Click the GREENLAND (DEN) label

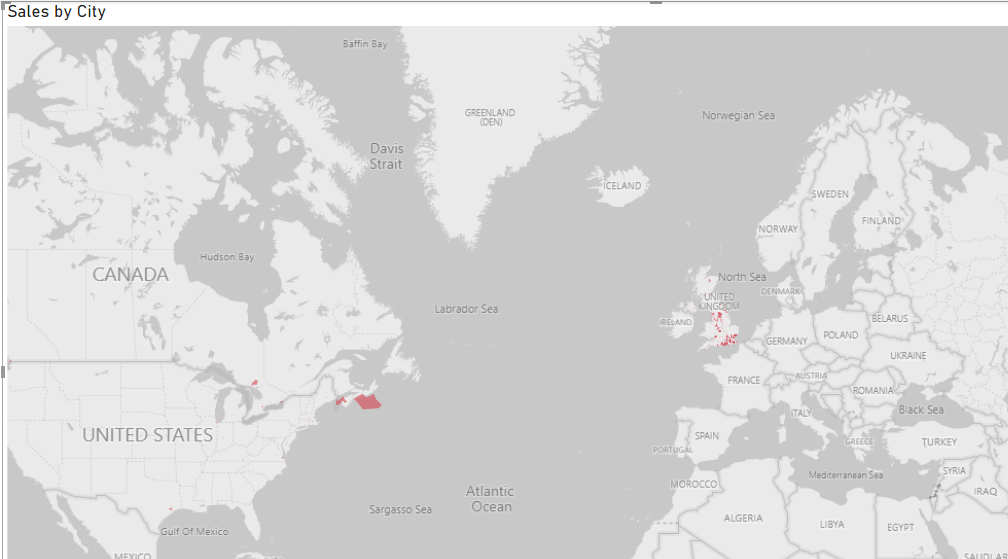[490, 117]
